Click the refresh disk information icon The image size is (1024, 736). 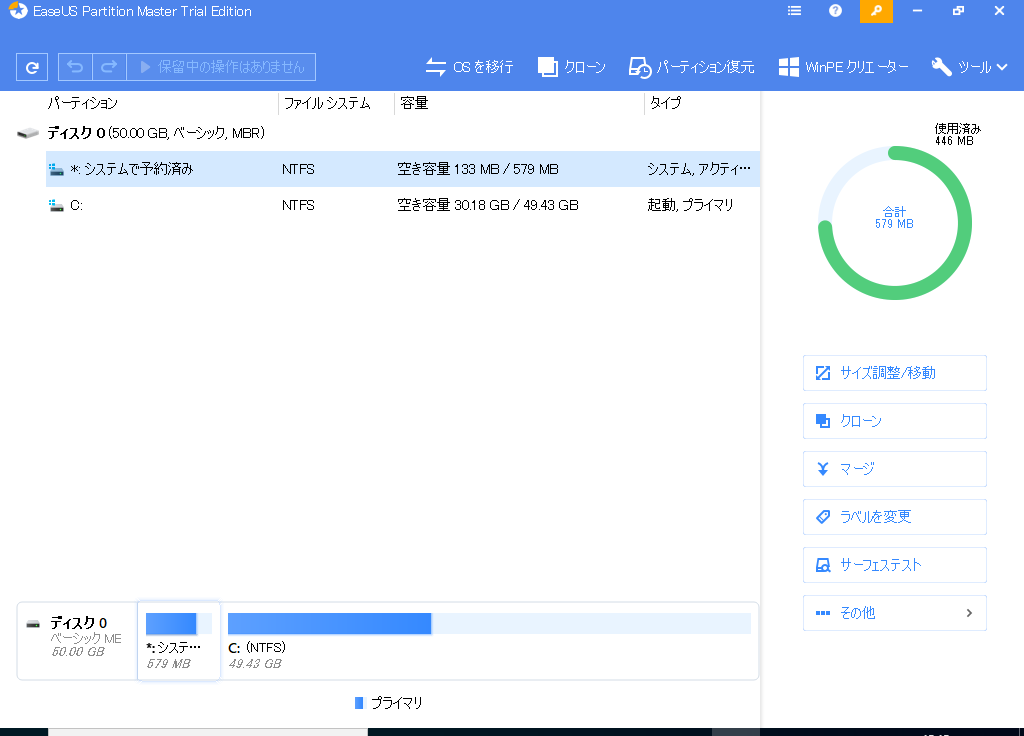pos(32,67)
